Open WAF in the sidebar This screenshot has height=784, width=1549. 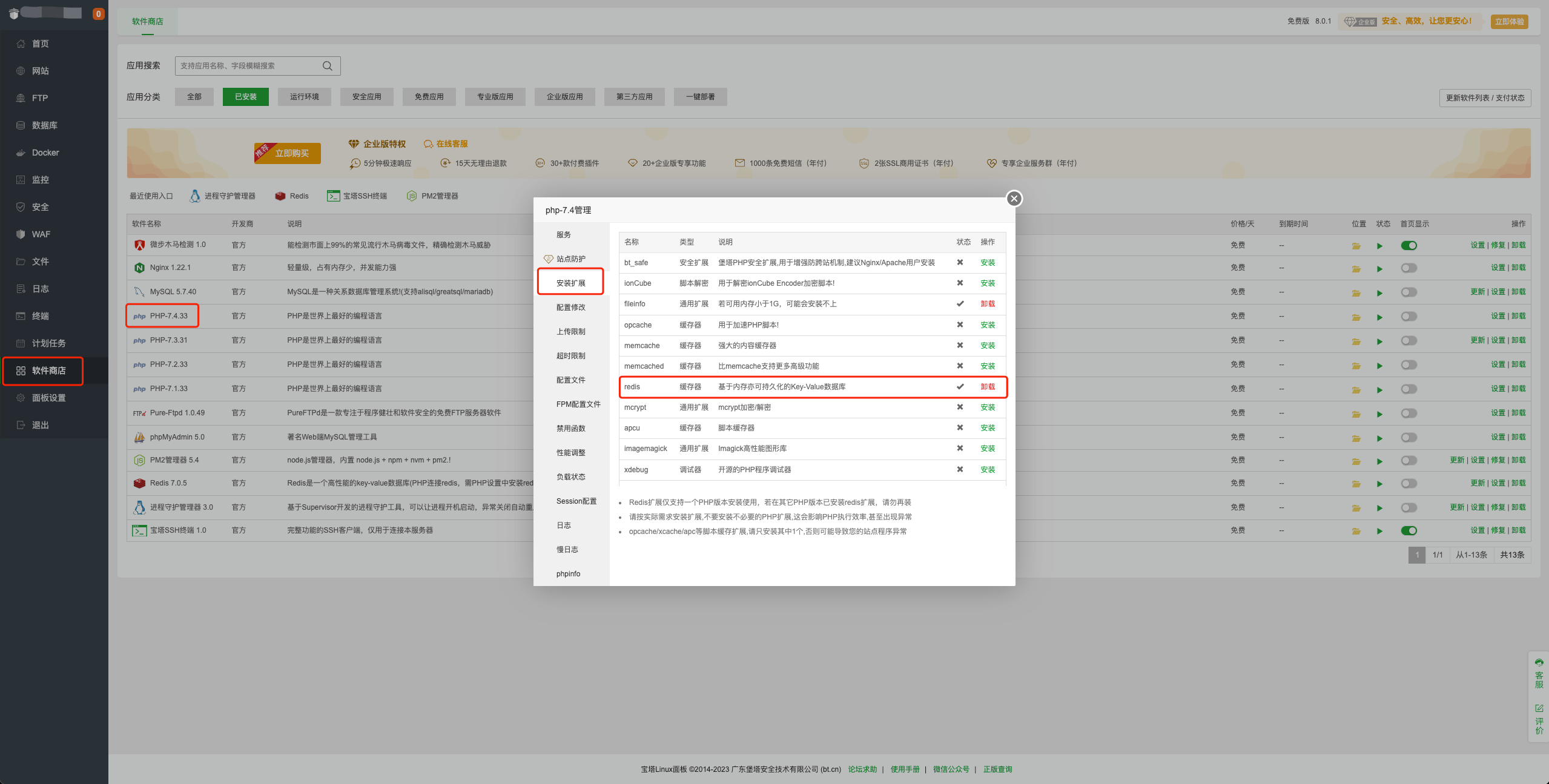(x=41, y=234)
